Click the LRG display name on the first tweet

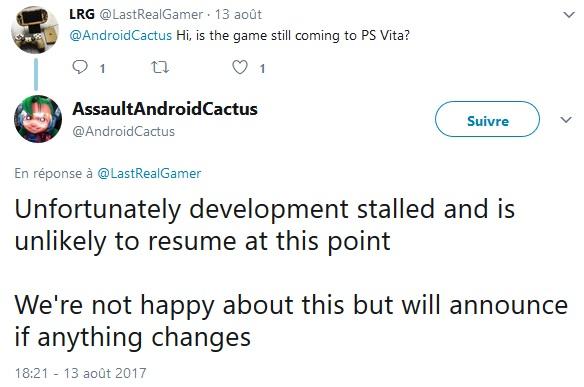[x=82, y=15]
